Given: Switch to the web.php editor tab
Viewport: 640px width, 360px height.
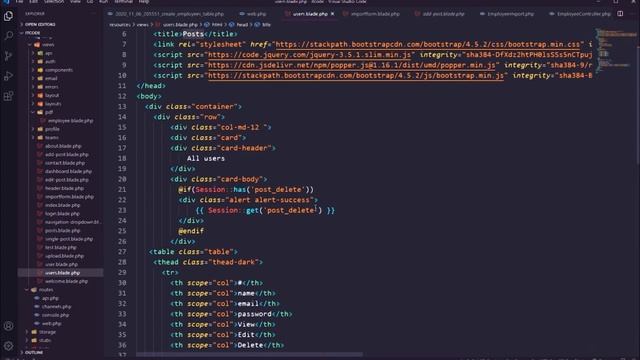Looking at the screenshot, I should (253, 14).
